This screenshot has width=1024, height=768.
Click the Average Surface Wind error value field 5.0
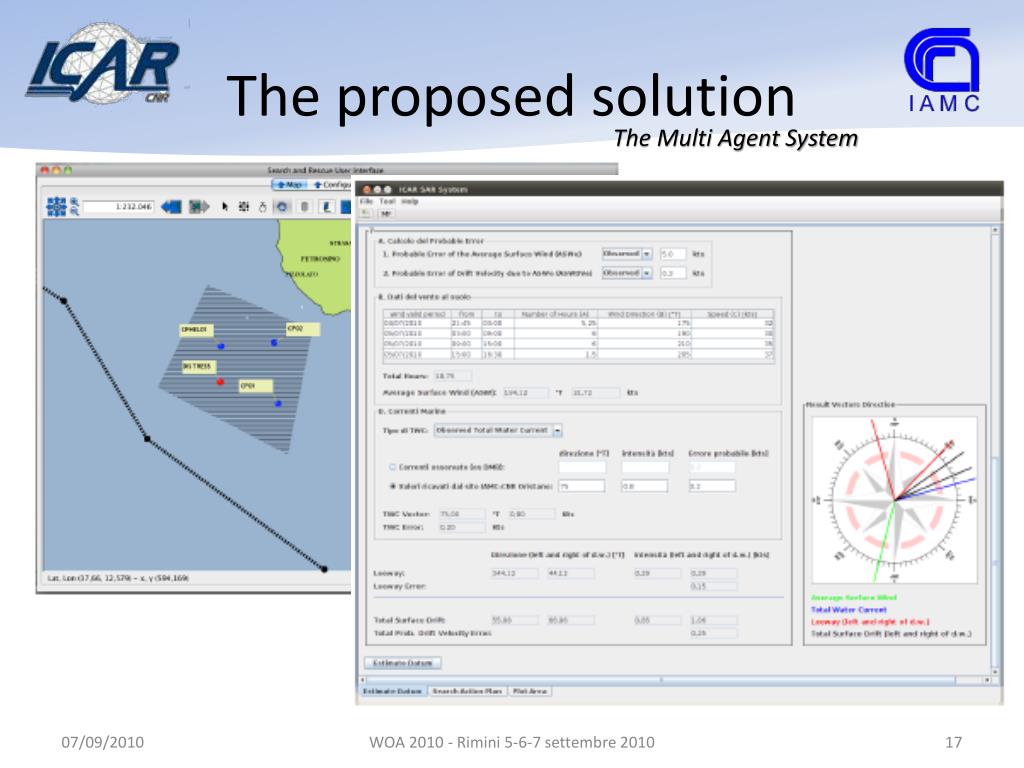click(x=673, y=253)
